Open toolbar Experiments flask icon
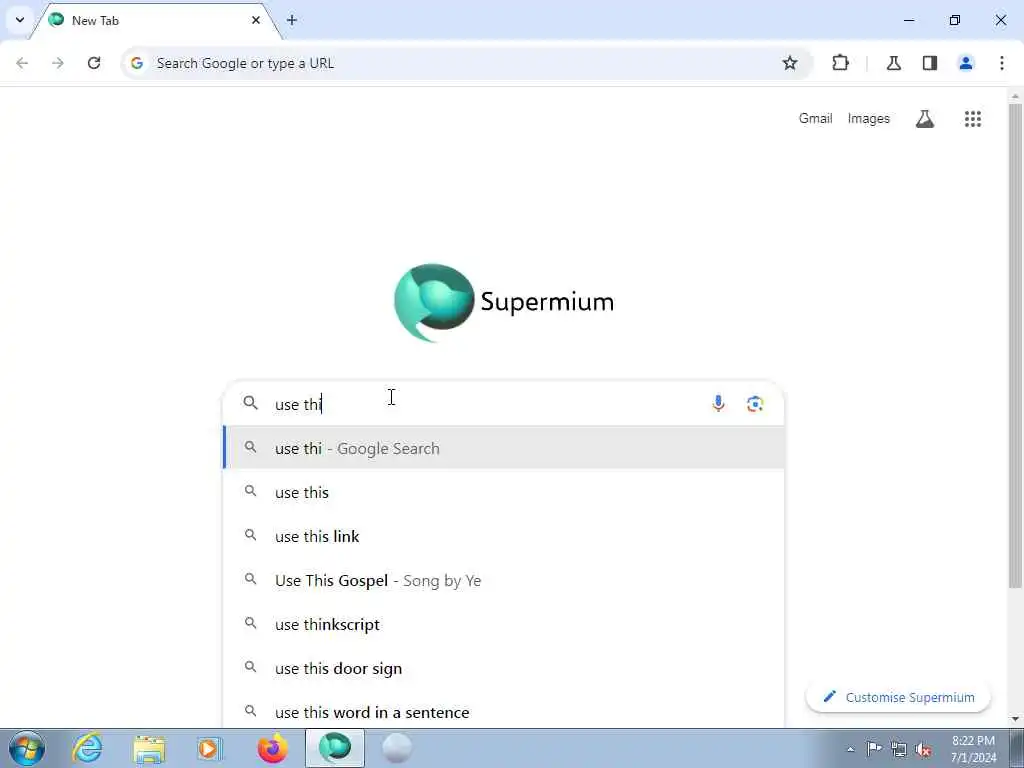1024x768 pixels. tap(894, 63)
